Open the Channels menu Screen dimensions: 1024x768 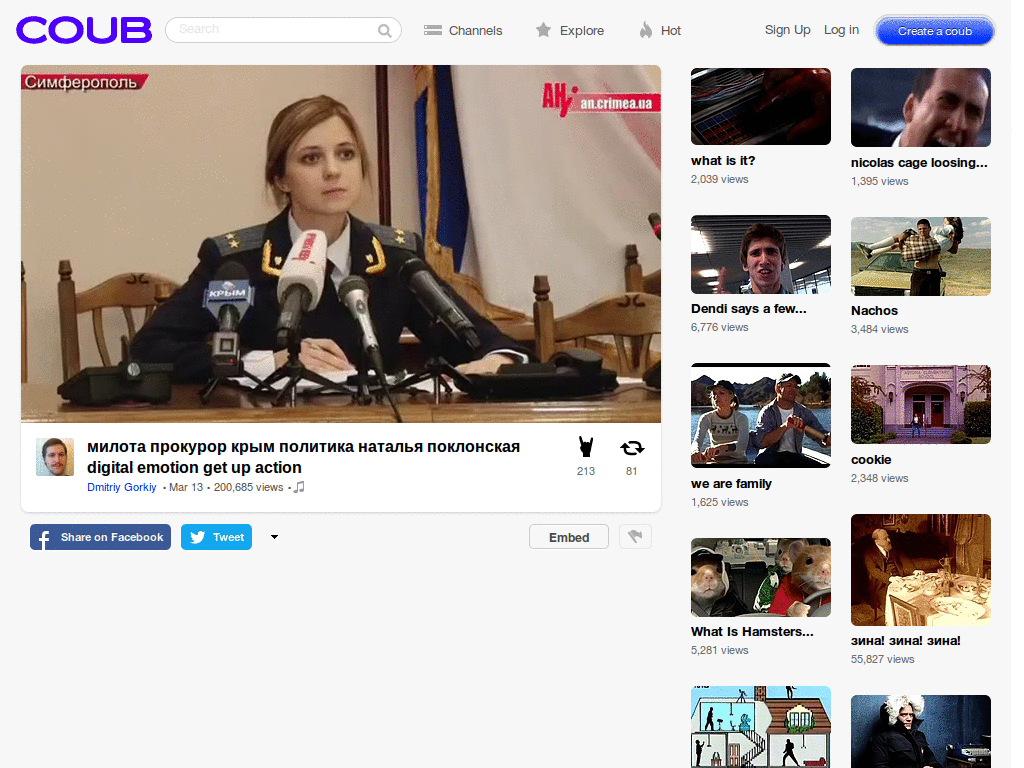pyautogui.click(x=463, y=30)
